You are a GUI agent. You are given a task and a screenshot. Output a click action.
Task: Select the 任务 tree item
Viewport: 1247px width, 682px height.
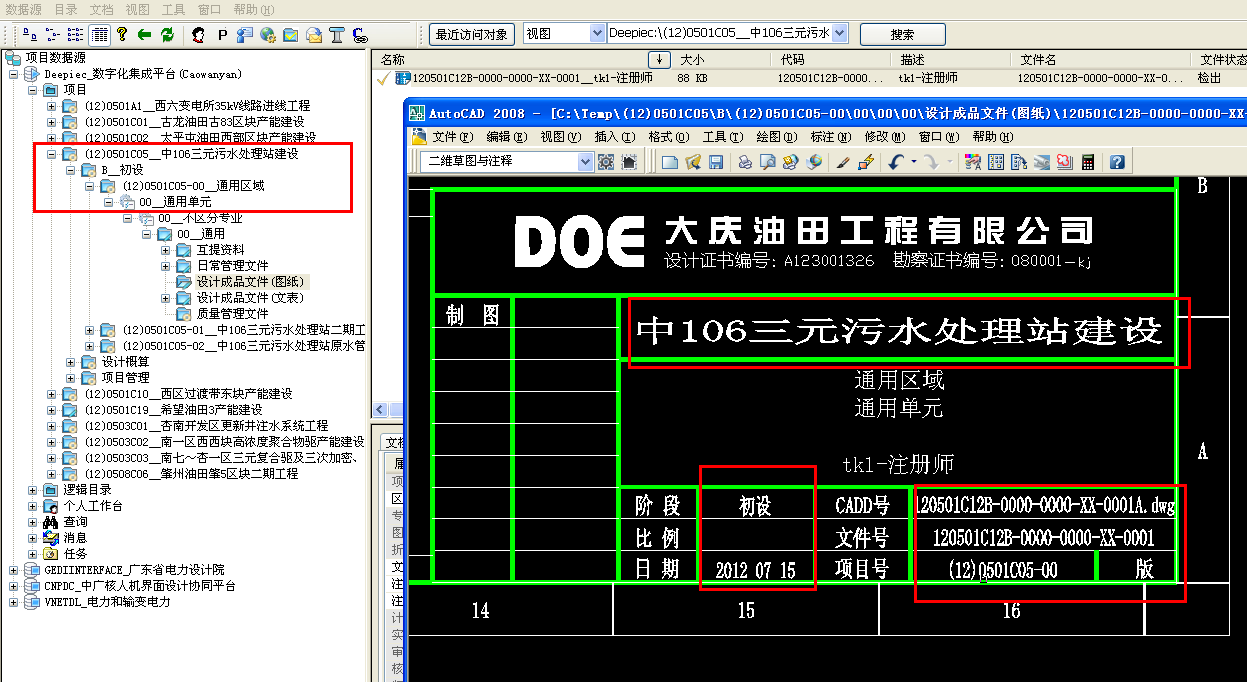point(75,554)
